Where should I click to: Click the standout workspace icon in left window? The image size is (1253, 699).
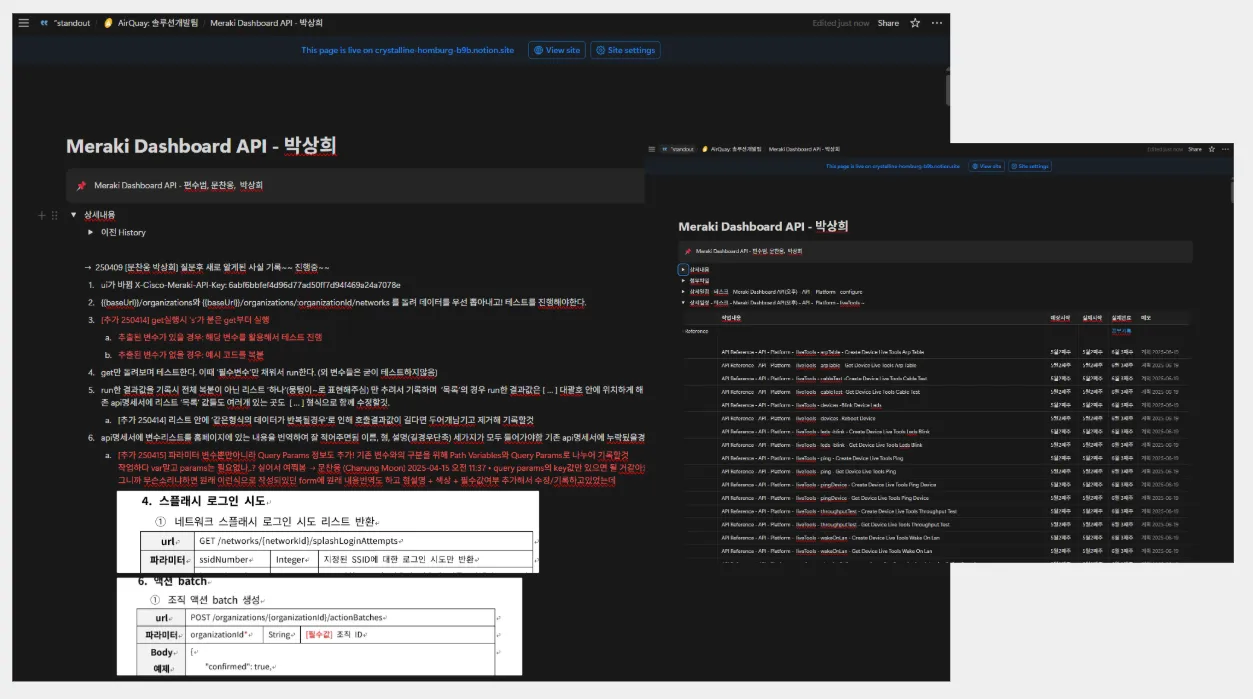[x=44, y=22]
